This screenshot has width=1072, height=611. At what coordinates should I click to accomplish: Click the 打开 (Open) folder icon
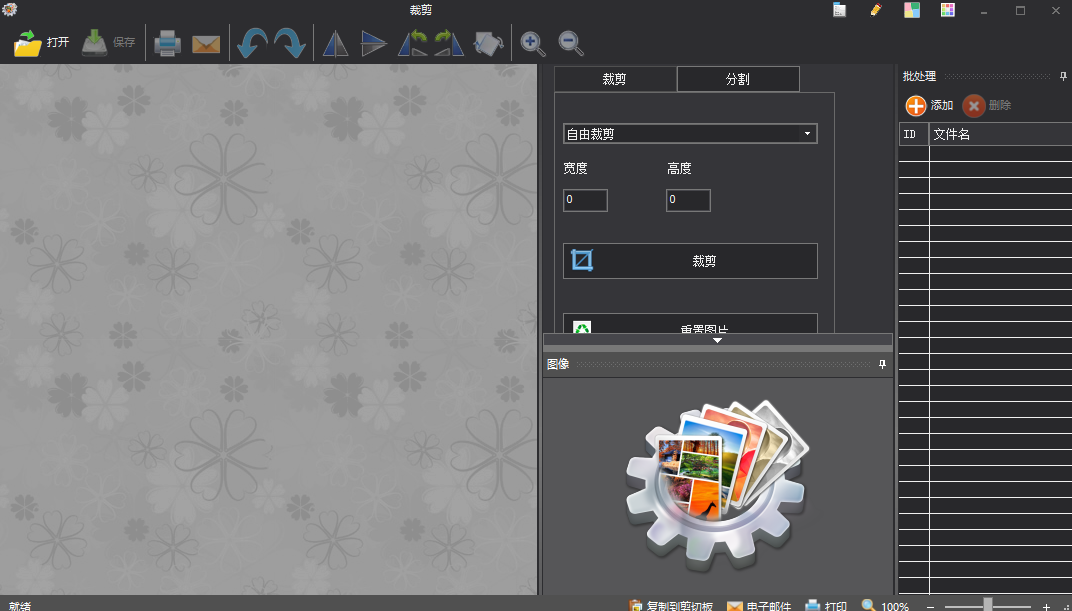pos(28,43)
